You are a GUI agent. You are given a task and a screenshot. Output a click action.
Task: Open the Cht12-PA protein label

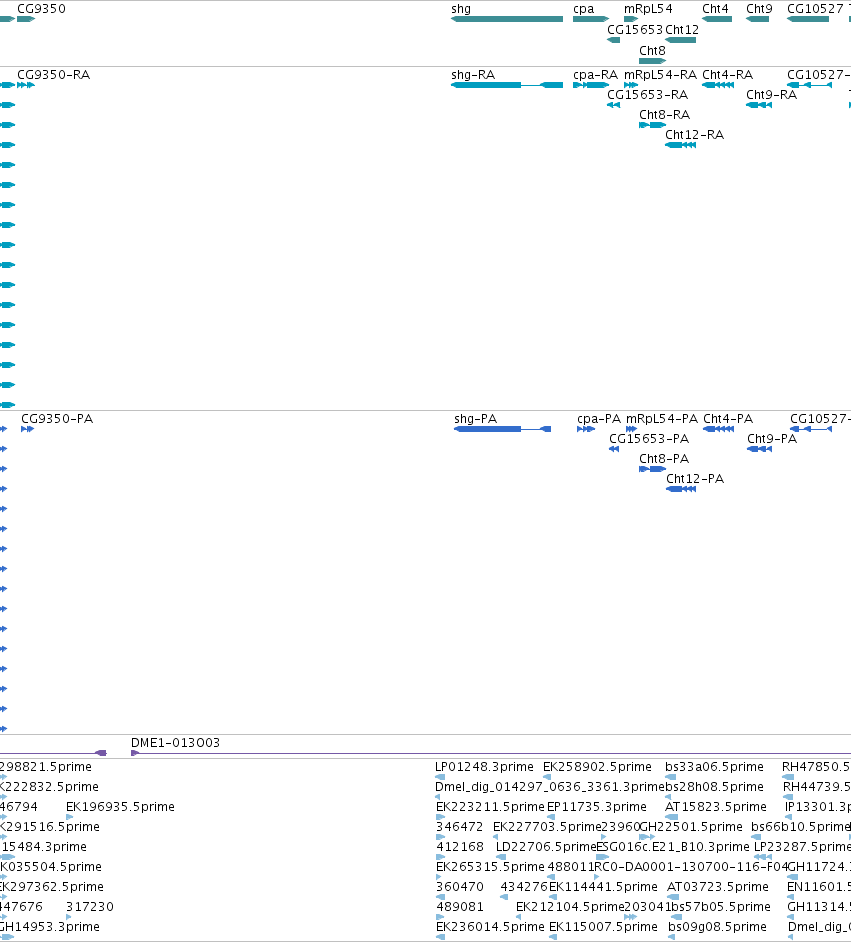tap(695, 479)
